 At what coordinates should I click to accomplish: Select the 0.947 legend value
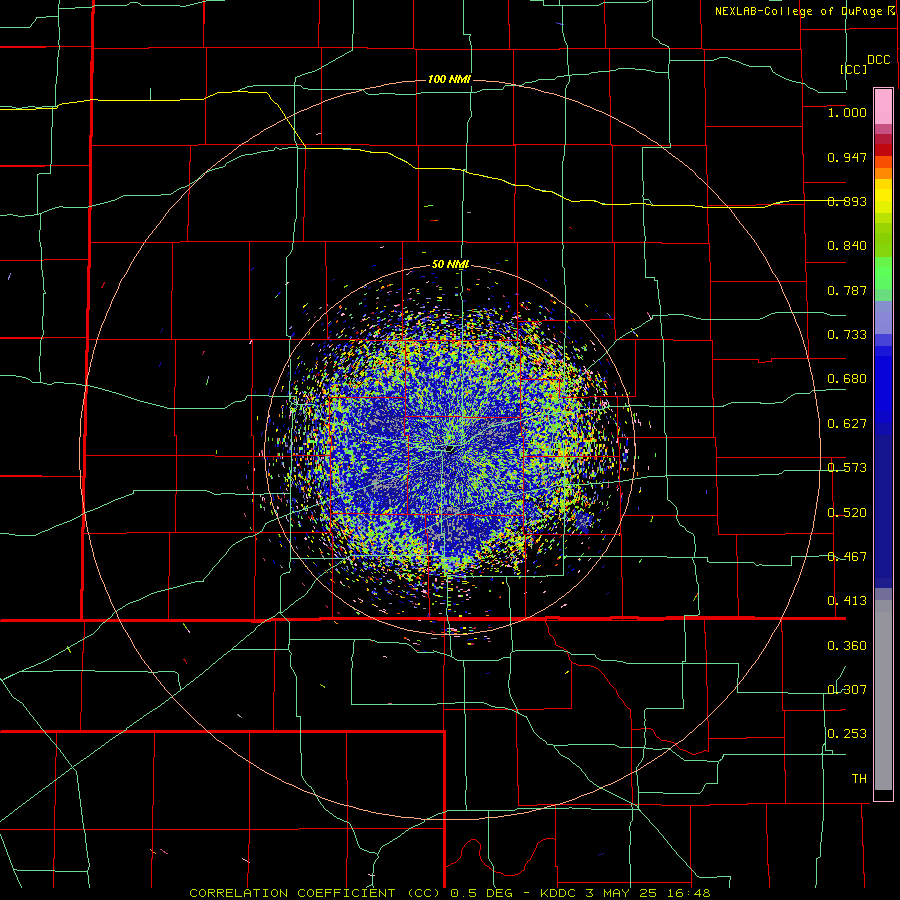point(847,157)
